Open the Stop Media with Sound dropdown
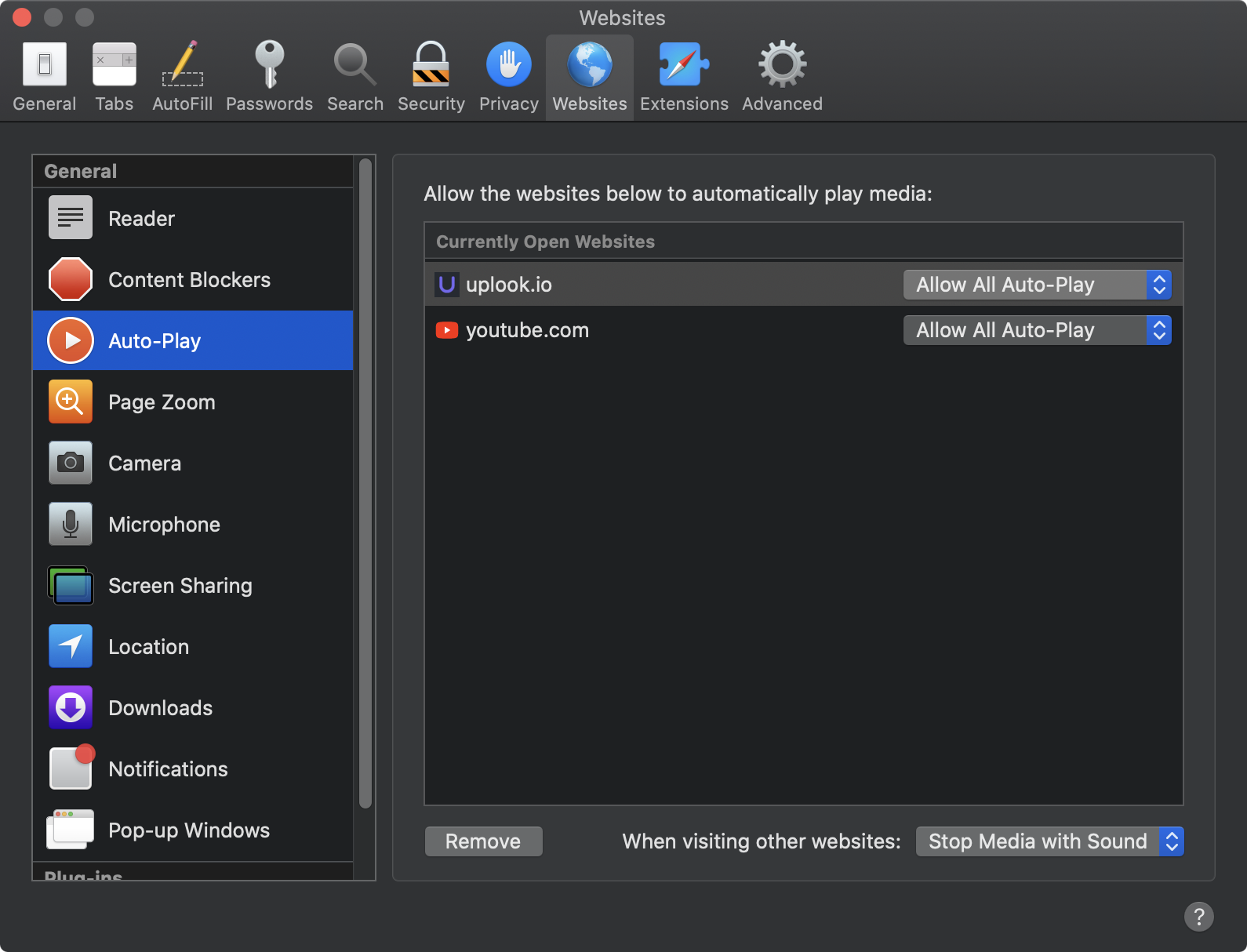The height and width of the screenshot is (952, 1247). pyautogui.click(x=1049, y=841)
